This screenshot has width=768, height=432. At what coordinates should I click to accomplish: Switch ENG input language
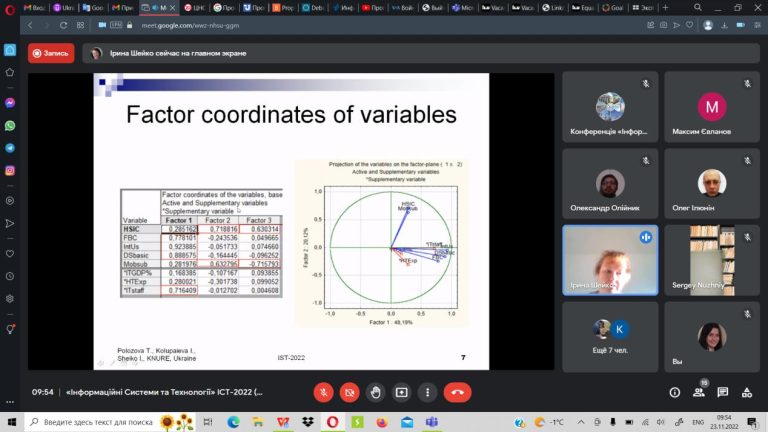698,422
